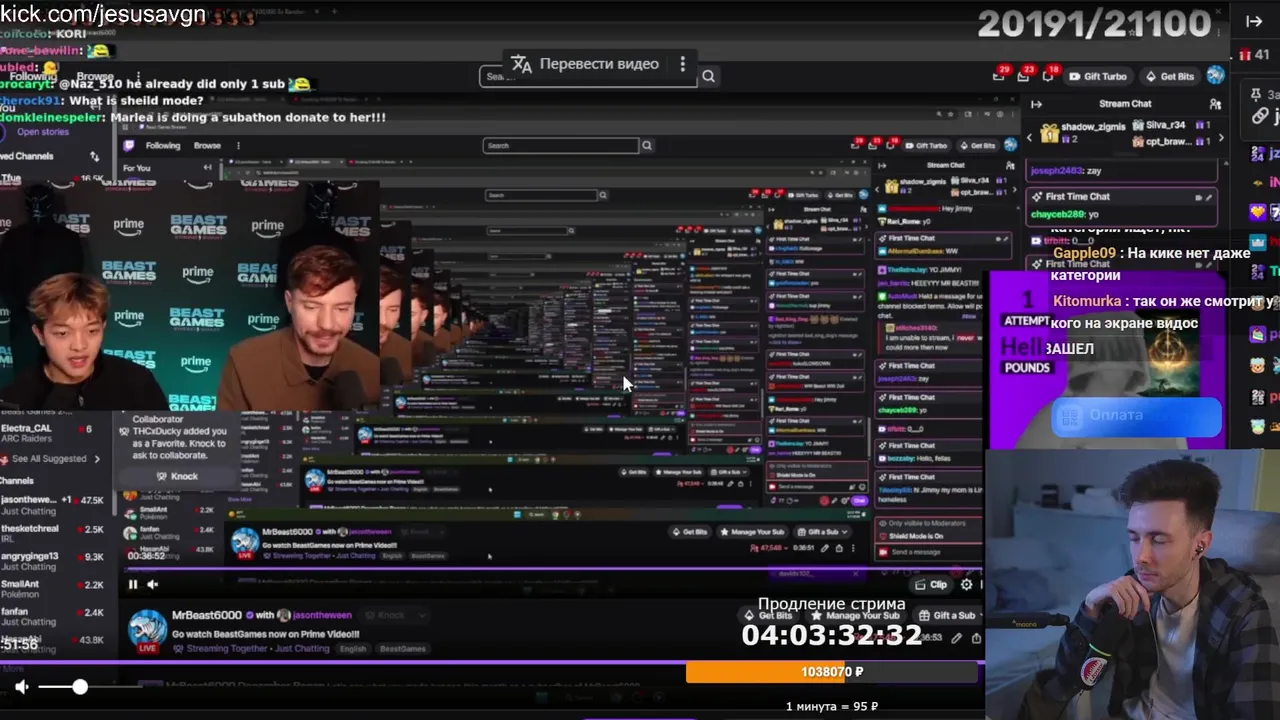
Task: Show previous gift leaders with the left arrow
Action: click(x=1030, y=137)
